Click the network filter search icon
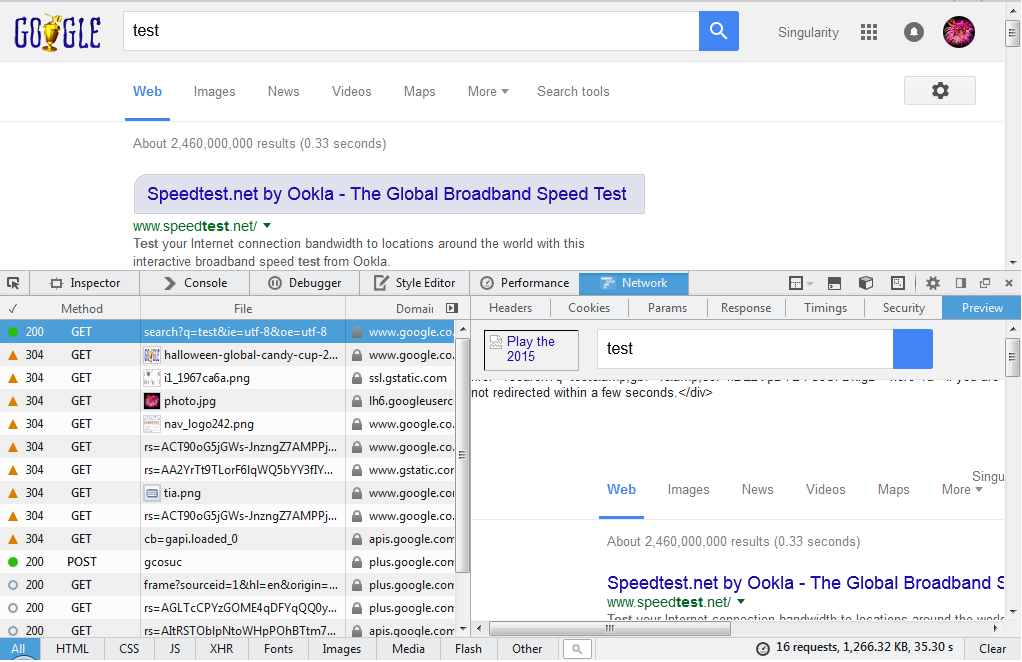 pos(576,649)
